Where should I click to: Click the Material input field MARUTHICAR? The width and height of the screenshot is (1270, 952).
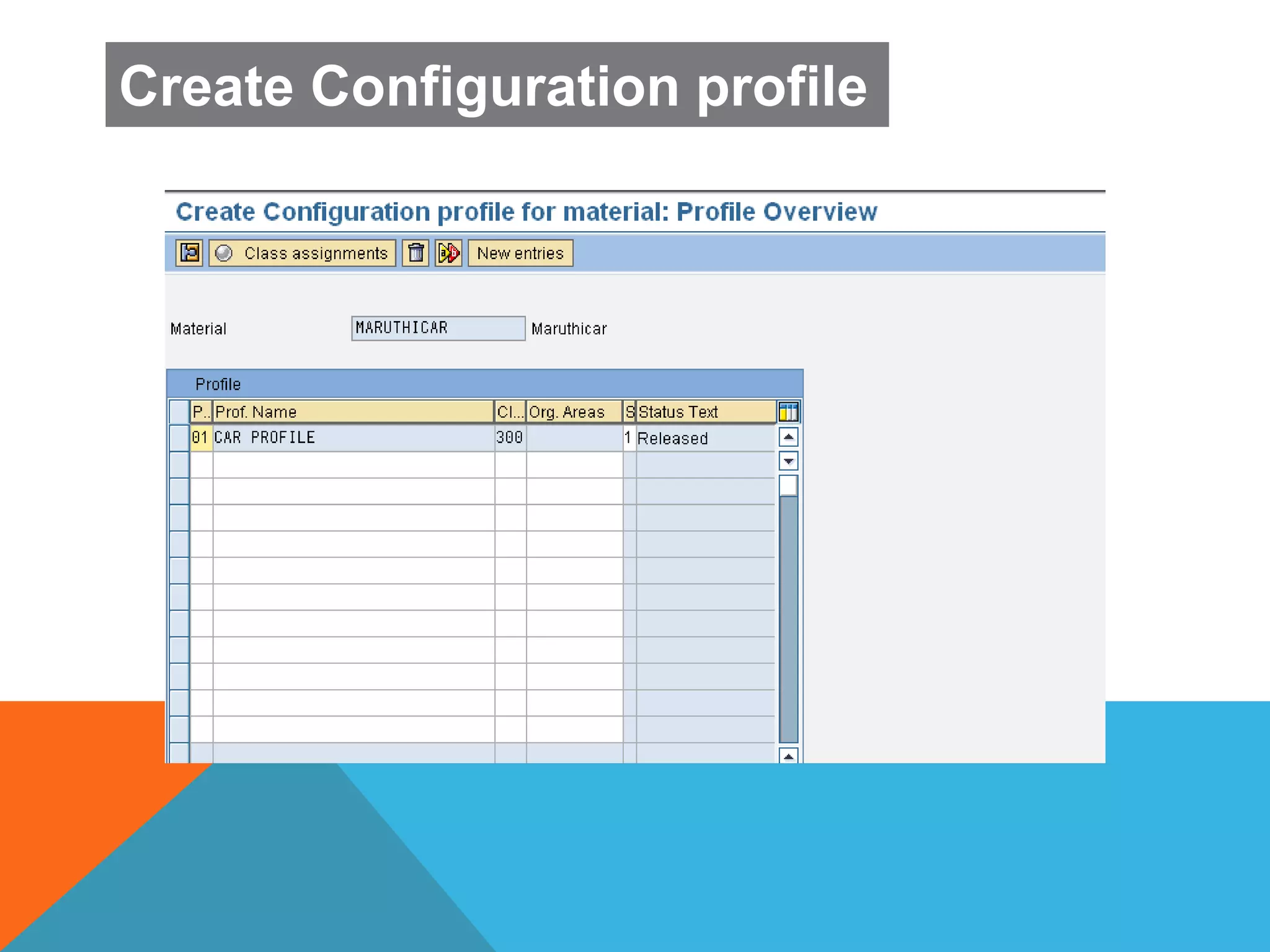[x=438, y=328]
